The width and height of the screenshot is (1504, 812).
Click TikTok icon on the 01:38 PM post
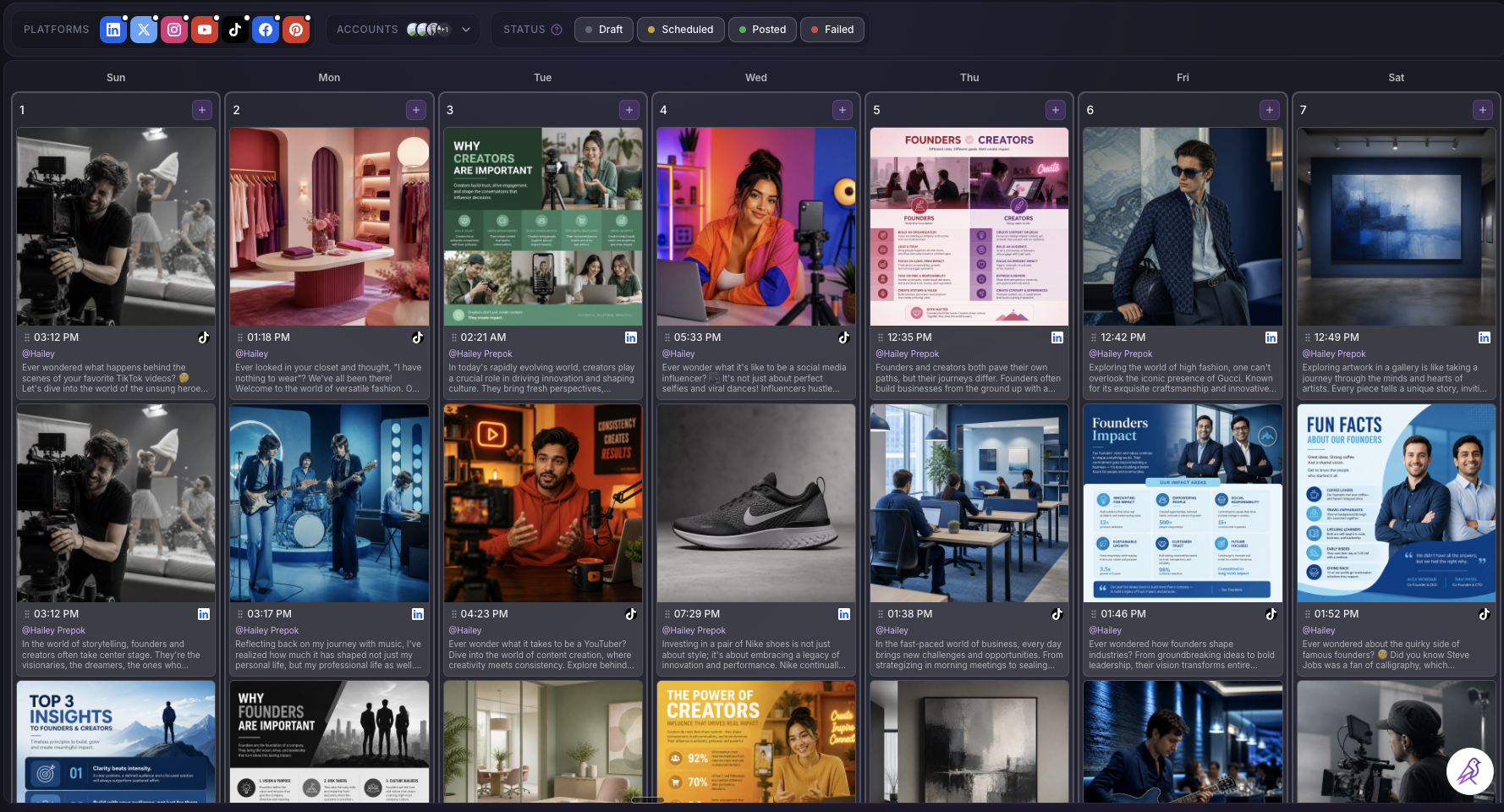point(1057,614)
